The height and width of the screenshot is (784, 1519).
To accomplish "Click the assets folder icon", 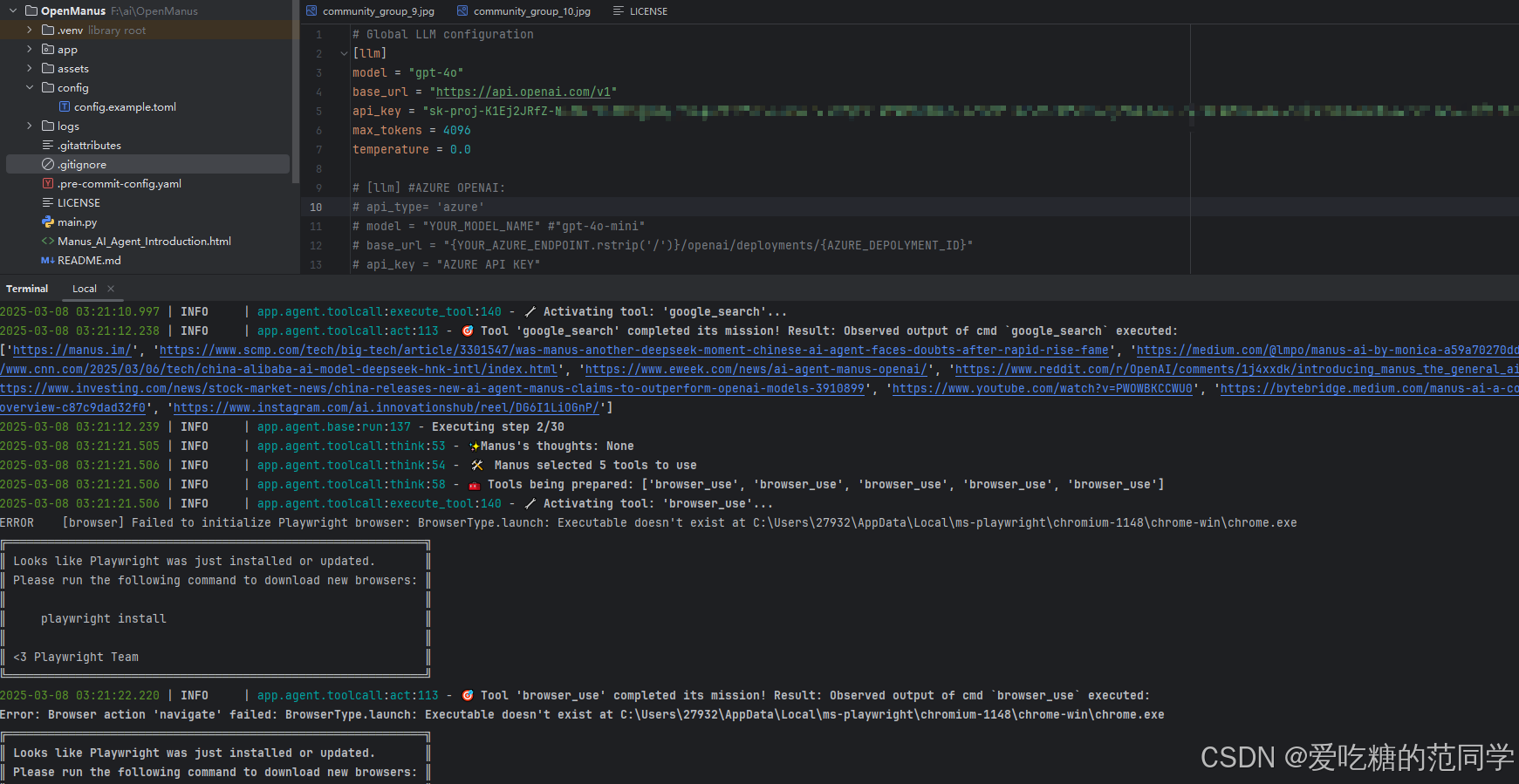I will tap(48, 69).
